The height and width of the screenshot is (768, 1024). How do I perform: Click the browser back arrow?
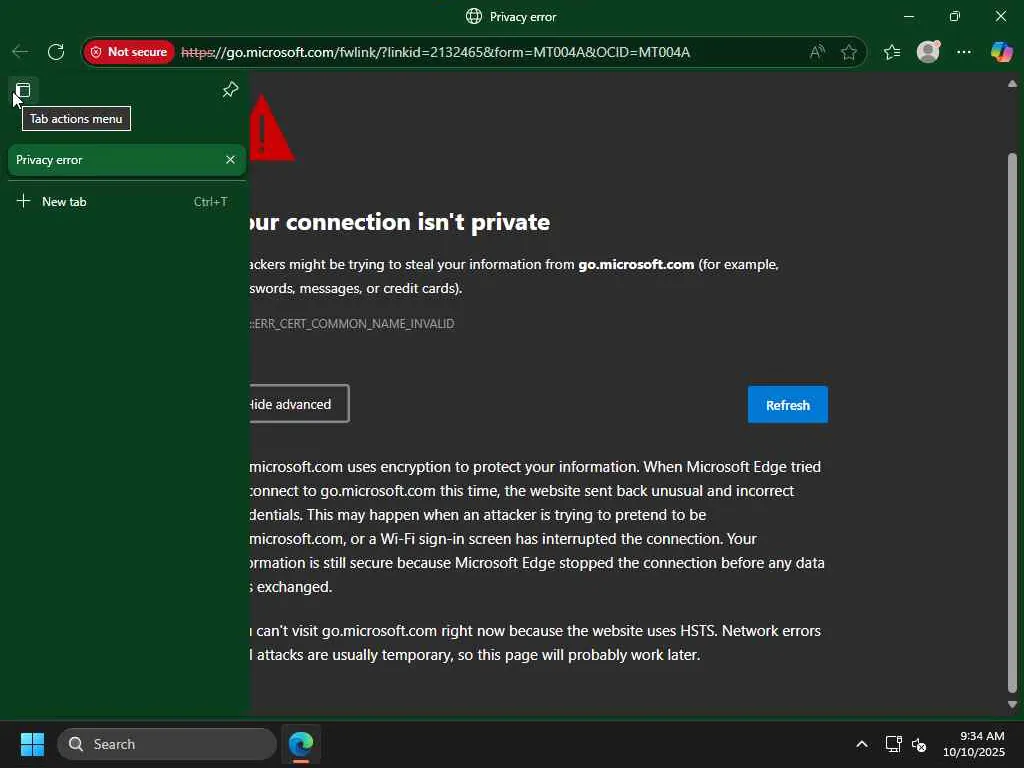click(20, 52)
